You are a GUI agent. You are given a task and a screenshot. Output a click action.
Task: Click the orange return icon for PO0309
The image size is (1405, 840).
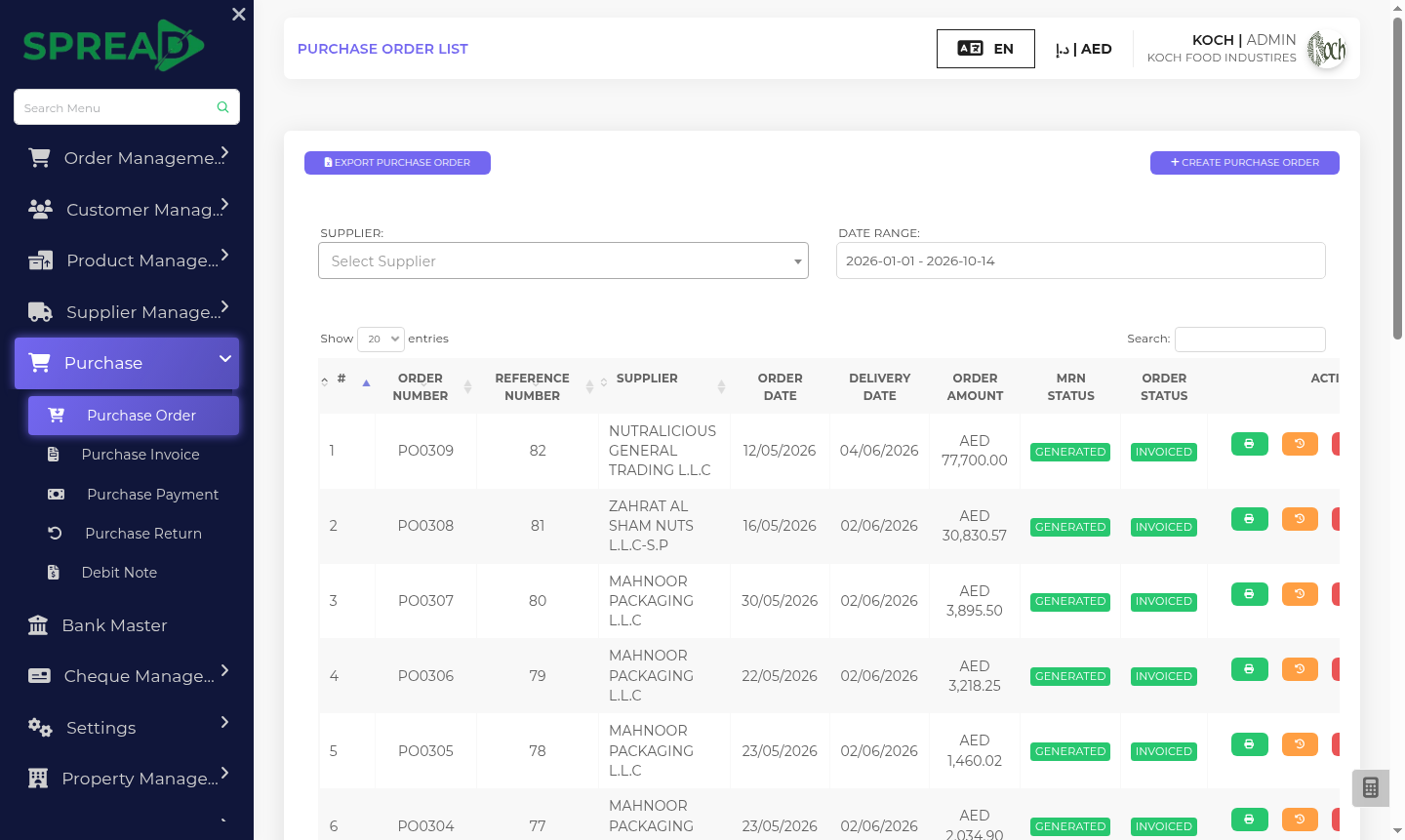[x=1300, y=444]
